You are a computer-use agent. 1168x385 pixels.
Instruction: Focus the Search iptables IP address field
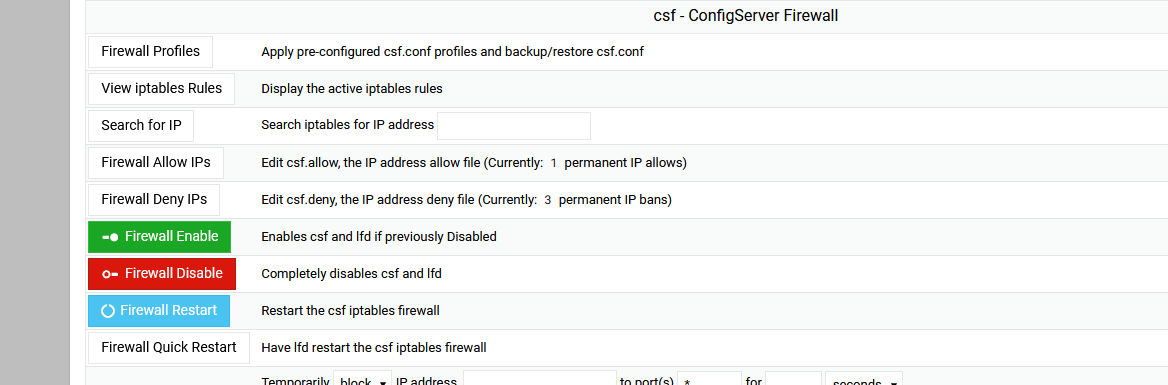point(514,126)
